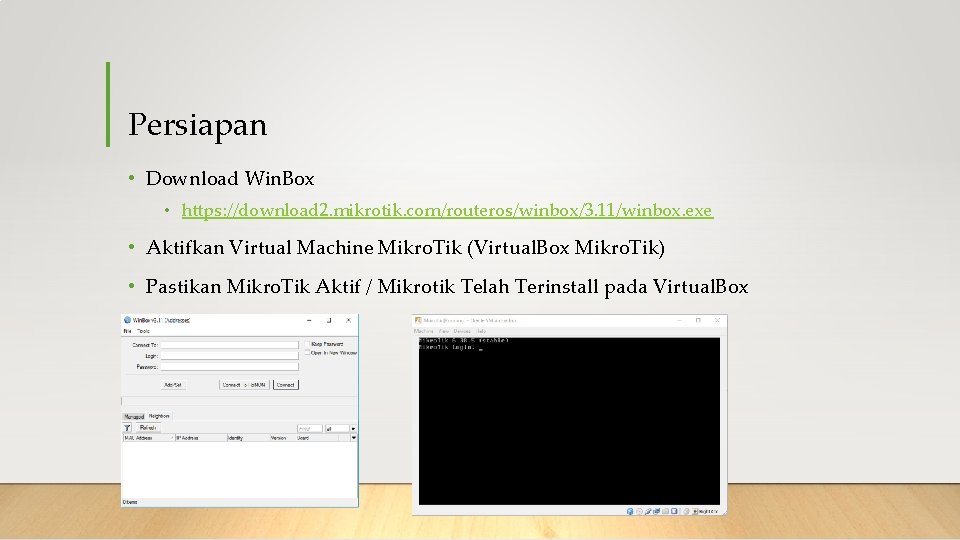Click the 'Download WinBox' bullet text
The height and width of the screenshot is (540, 960).
point(230,179)
